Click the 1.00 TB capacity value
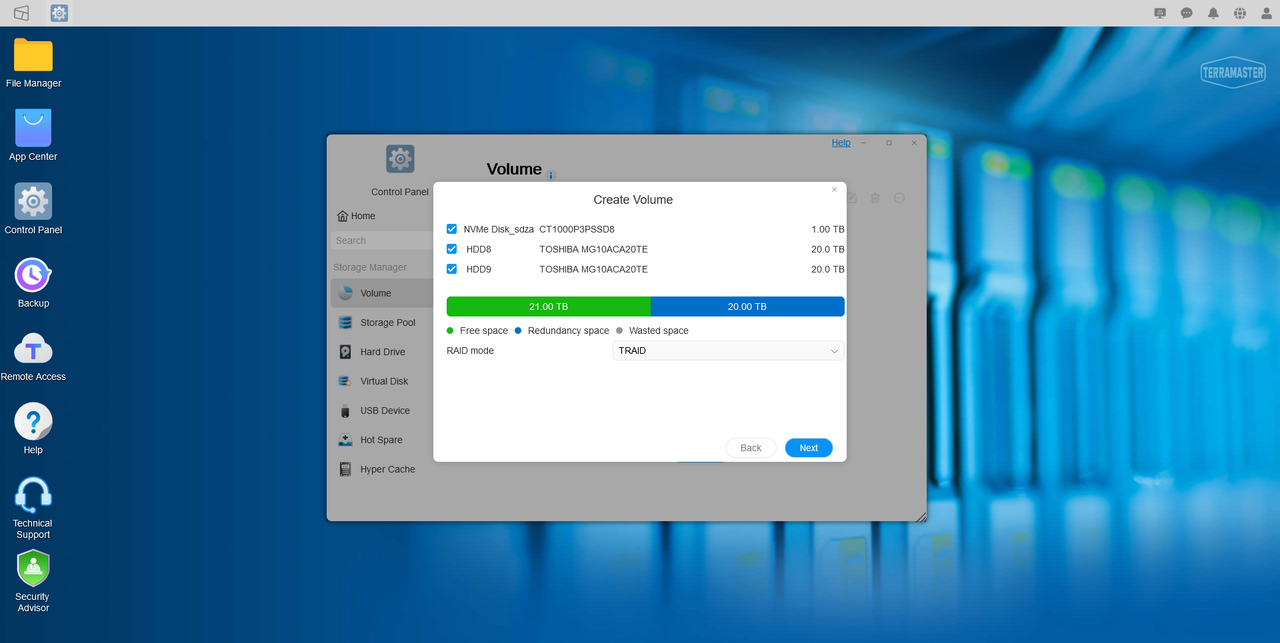The height and width of the screenshot is (643, 1280). tap(828, 229)
